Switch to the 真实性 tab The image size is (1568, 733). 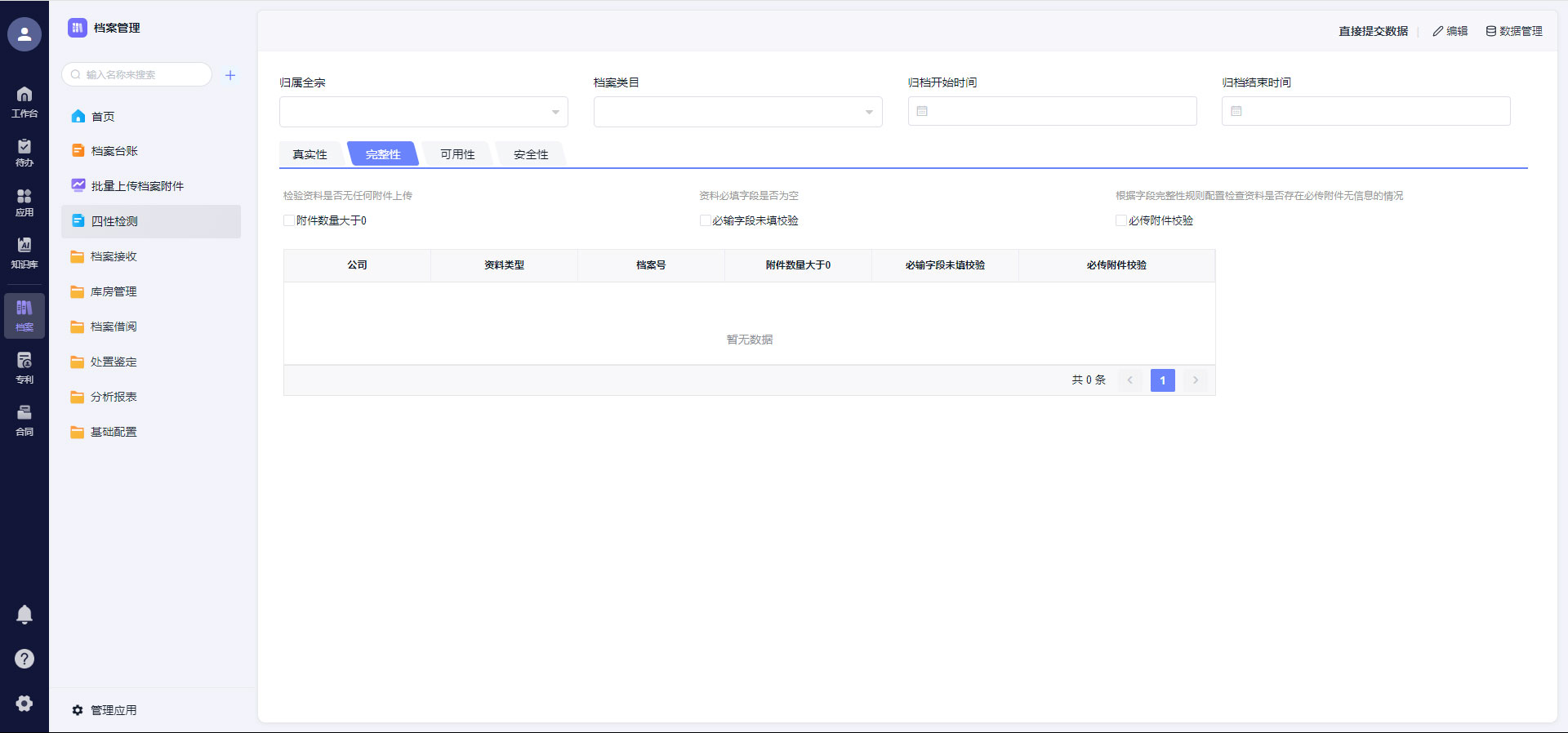(310, 154)
